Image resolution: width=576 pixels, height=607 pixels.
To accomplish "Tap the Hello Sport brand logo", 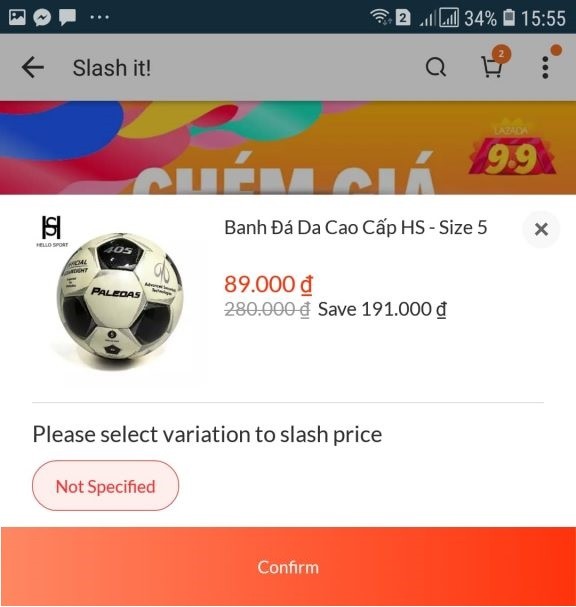I will [x=51, y=231].
